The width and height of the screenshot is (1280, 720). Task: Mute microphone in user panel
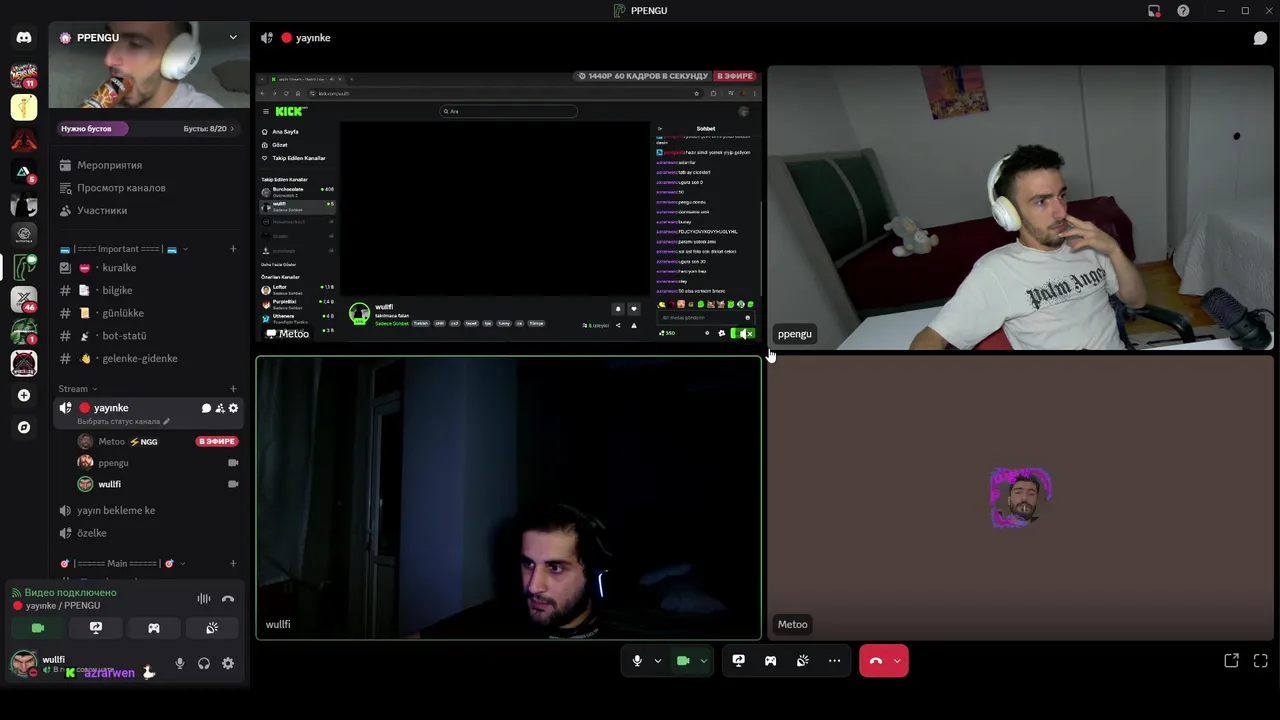180,663
